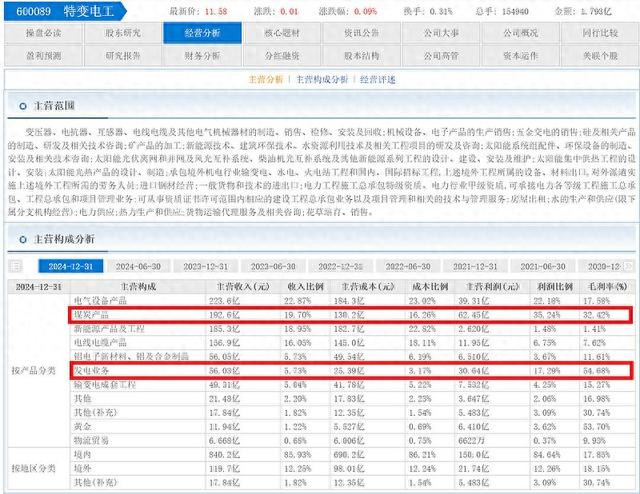Select the 经营分析 tab
This screenshot has width=640, height=494.
[x=202, y=33]
